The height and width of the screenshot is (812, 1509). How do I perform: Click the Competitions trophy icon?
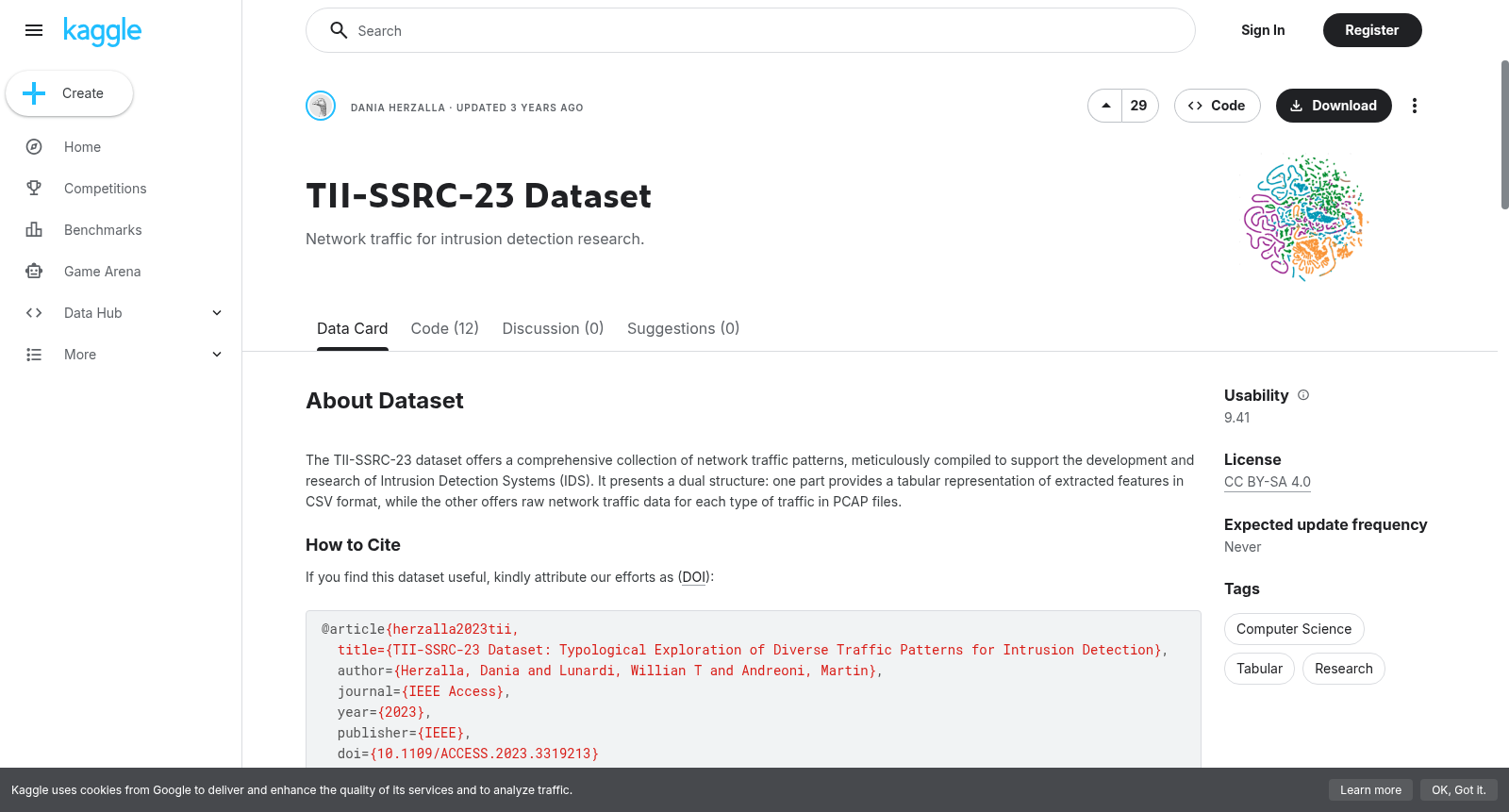pos(34,189)
